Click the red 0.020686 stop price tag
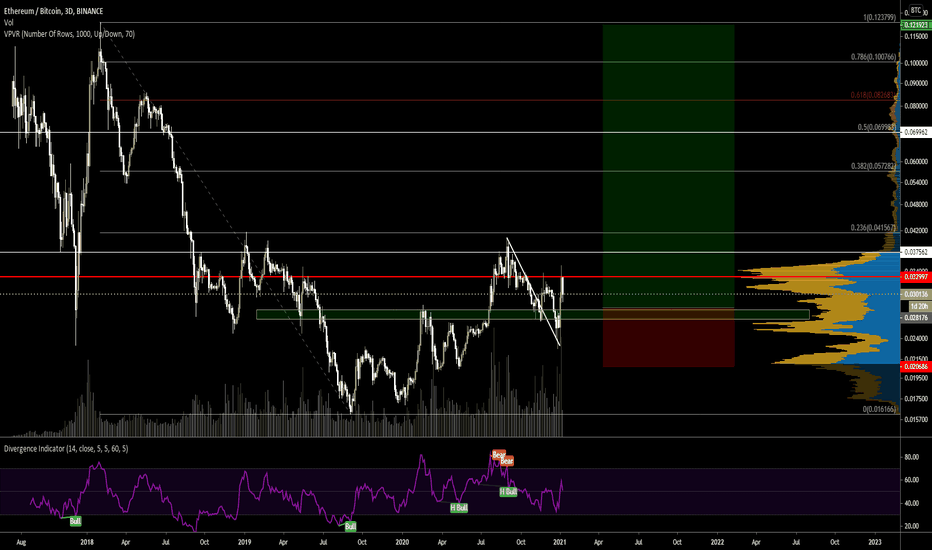The width and height of the screenshot is (932, 550). point(916,367)
